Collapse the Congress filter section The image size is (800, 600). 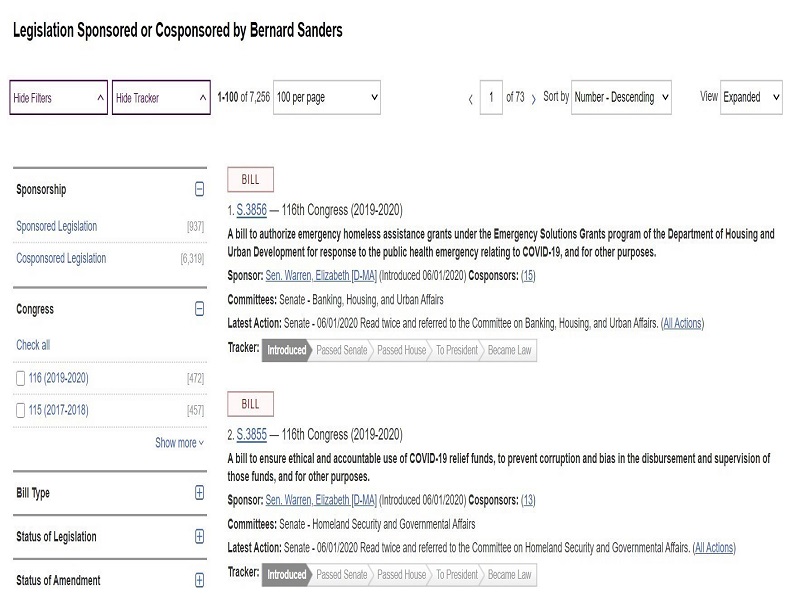[x=199, y=309]
